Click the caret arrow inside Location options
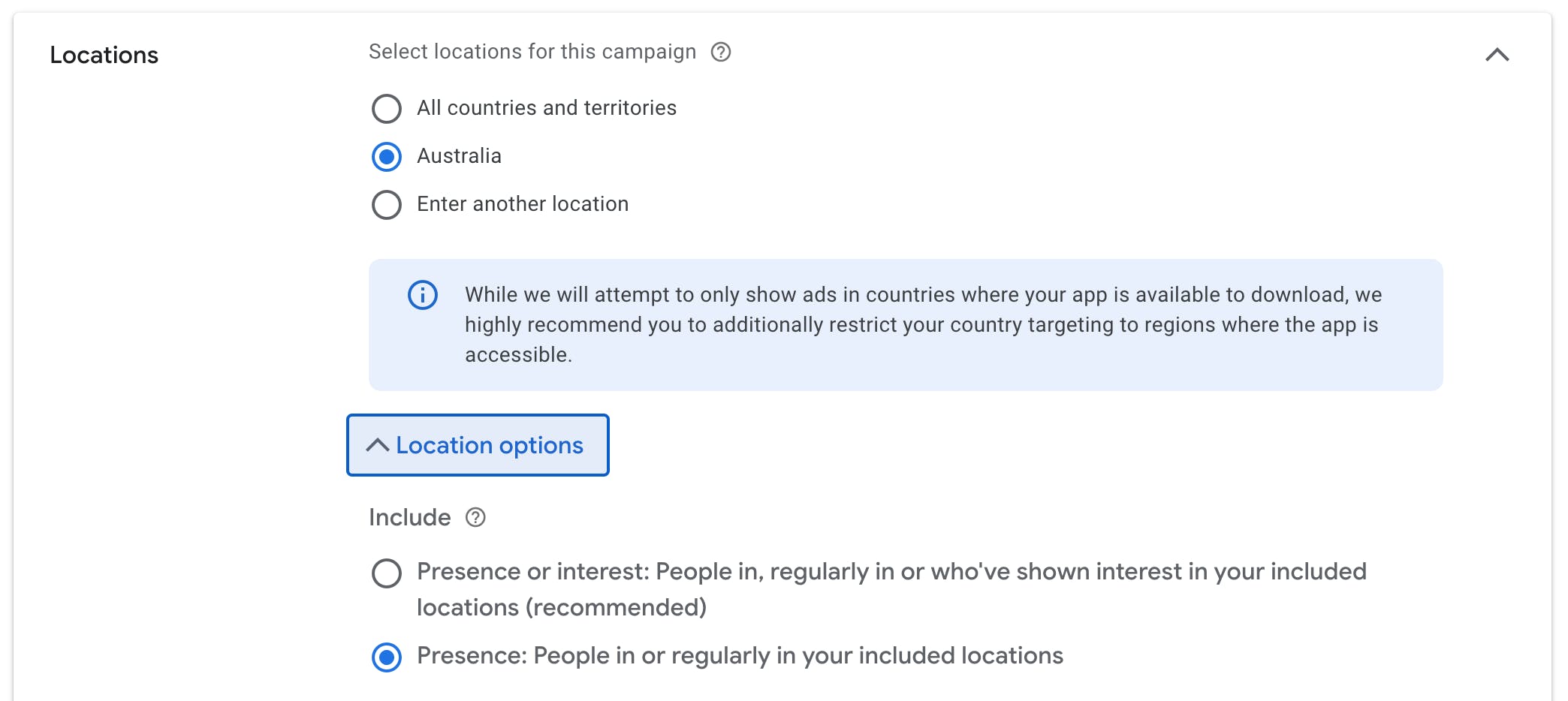Screen dimensions: 1568x701 (377, 445)
